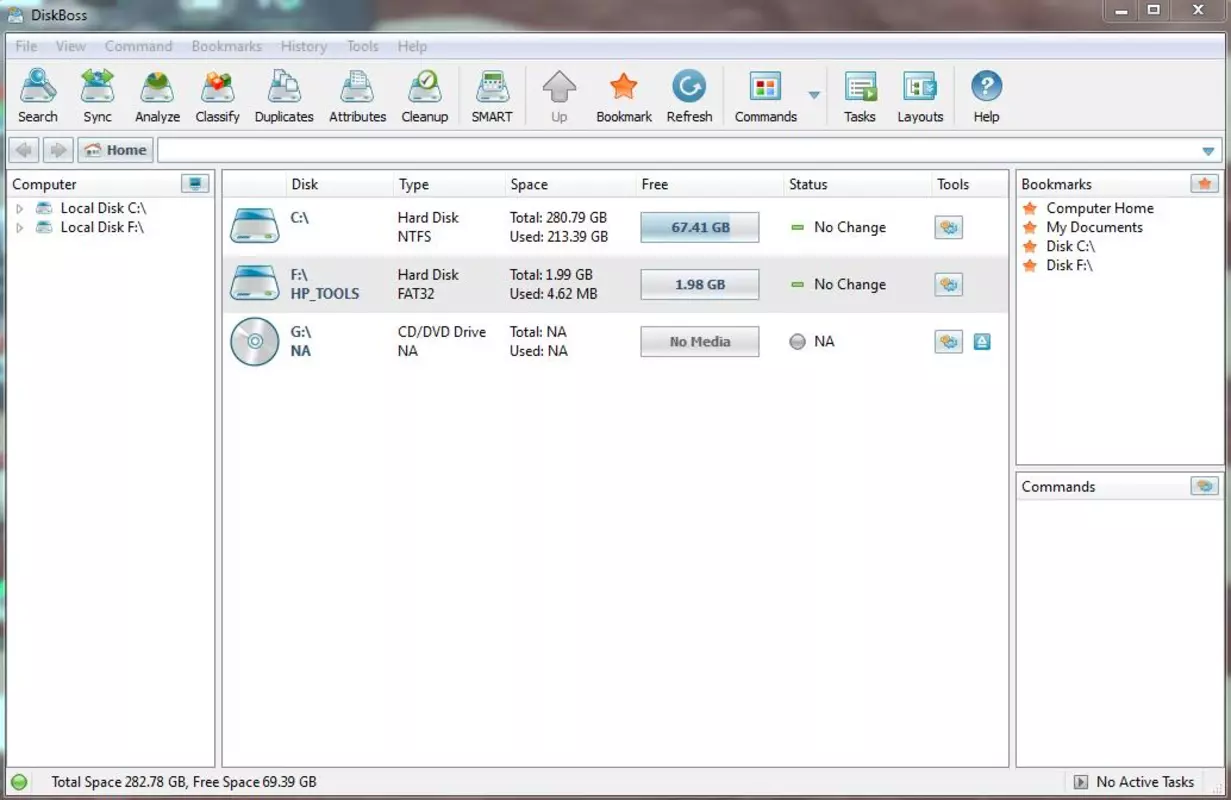Open the View menu

[71, 46]
